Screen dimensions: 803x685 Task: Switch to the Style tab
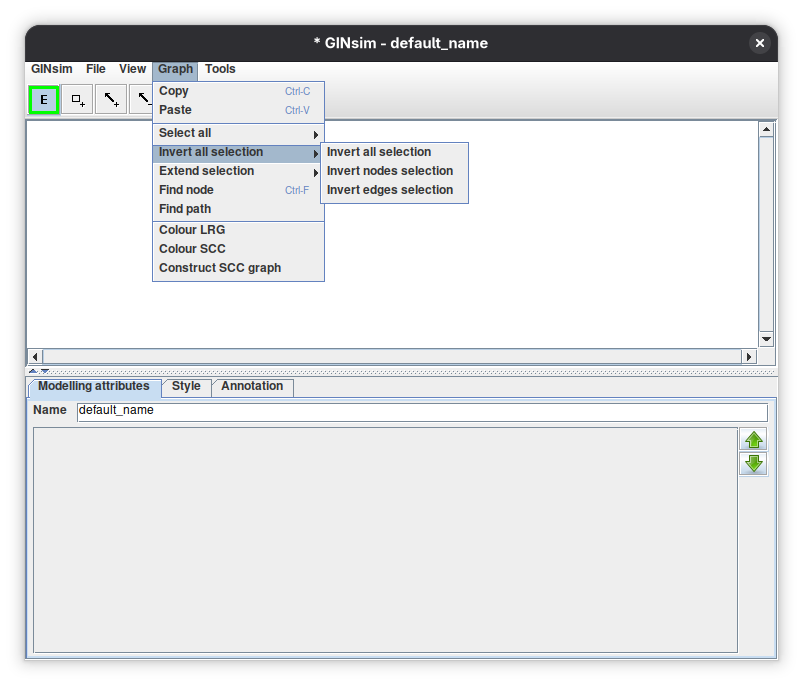pos(186,387)
